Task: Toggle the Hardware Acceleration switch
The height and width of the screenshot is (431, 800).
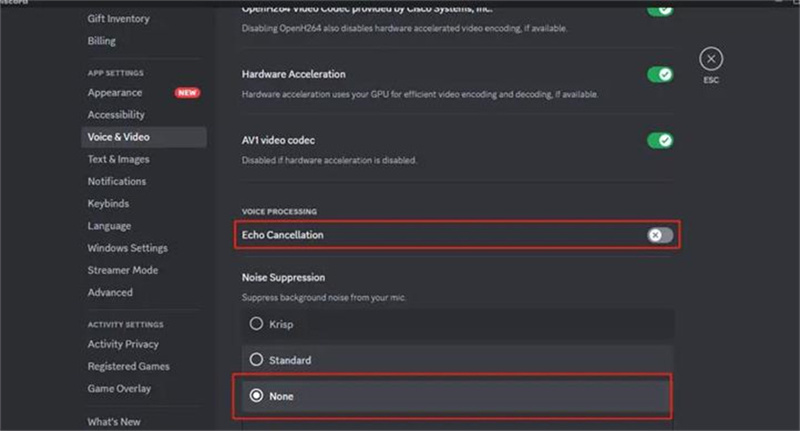Action: click(660, 75)
